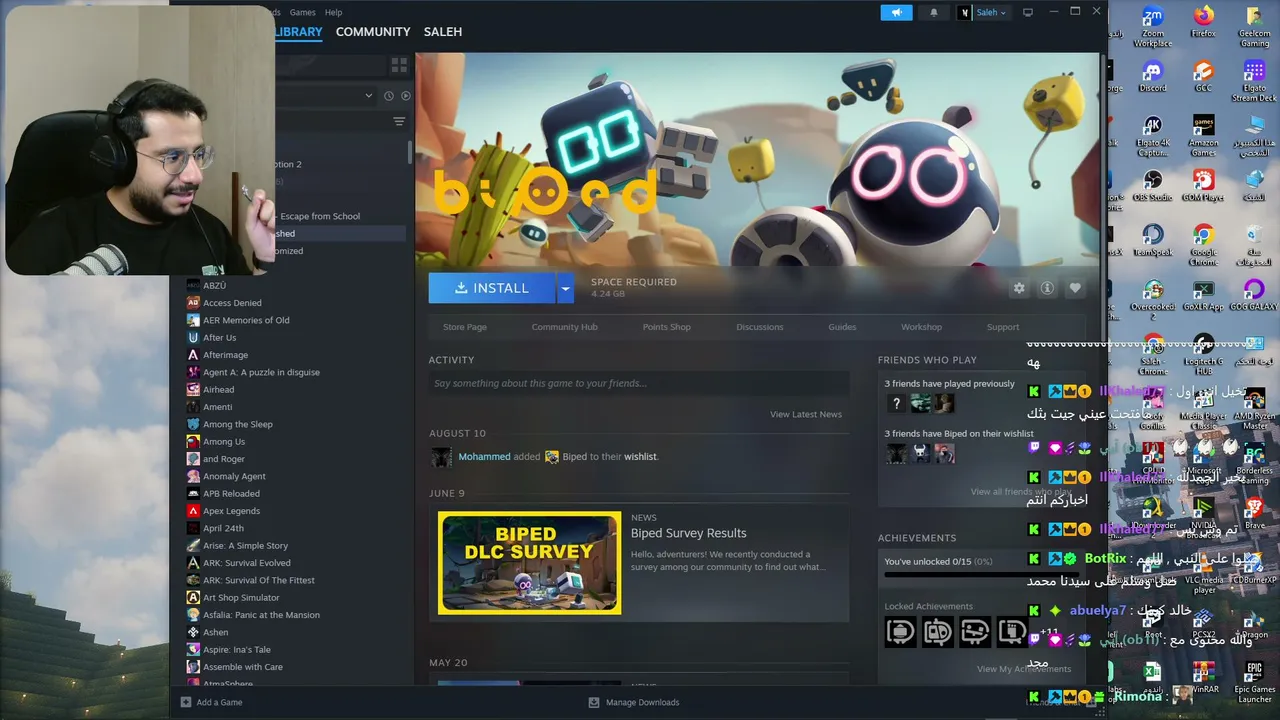Screen dimensions: 1280x720
Task: Open the Points Shop link
Action: [x=667, y=327]
